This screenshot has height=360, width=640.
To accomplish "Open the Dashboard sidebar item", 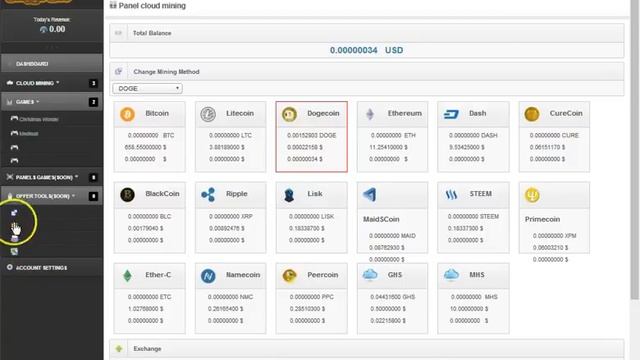I will 51,64.
